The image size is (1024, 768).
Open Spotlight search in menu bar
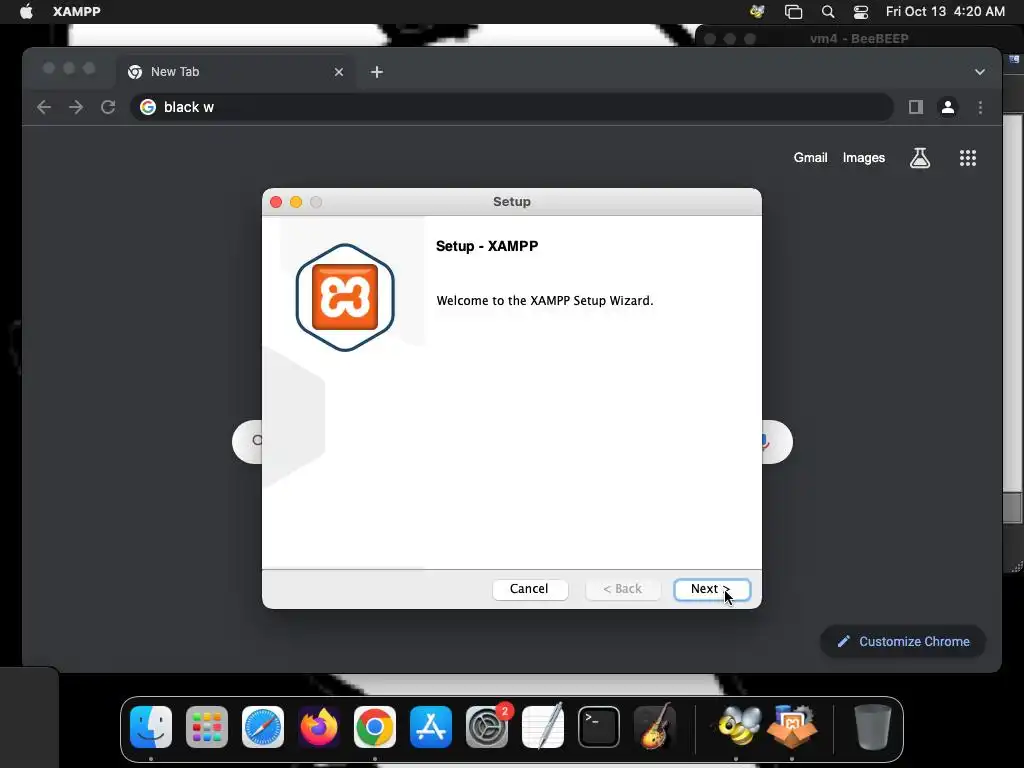point(827,11)
